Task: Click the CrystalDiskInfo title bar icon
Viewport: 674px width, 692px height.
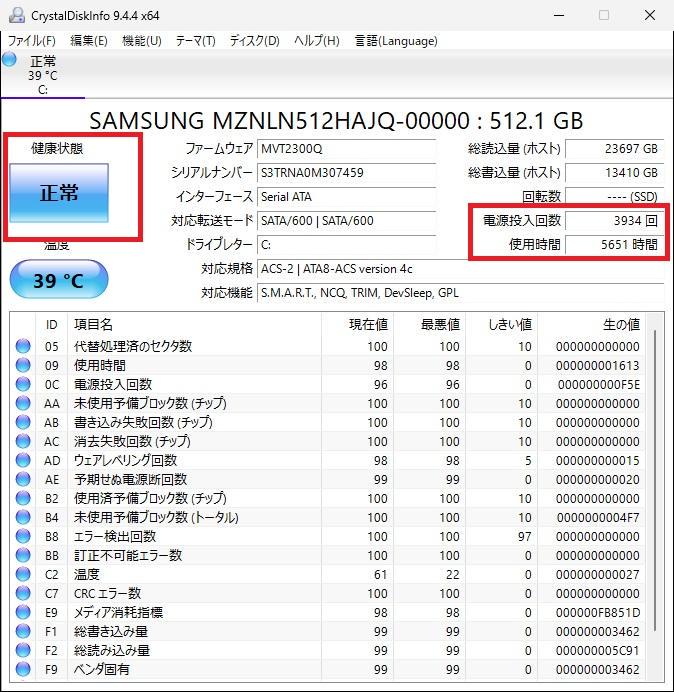Action: (17, 15)
